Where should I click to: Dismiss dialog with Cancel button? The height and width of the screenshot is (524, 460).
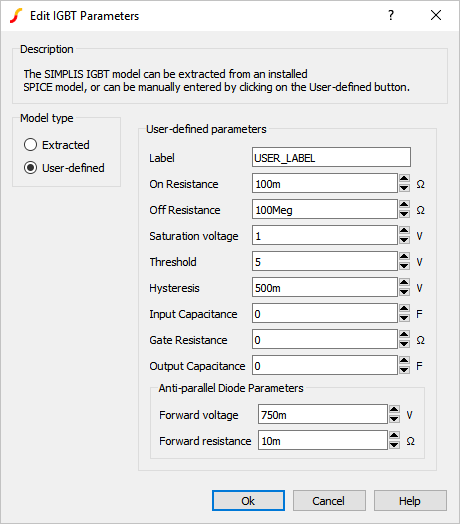[329, 501]
